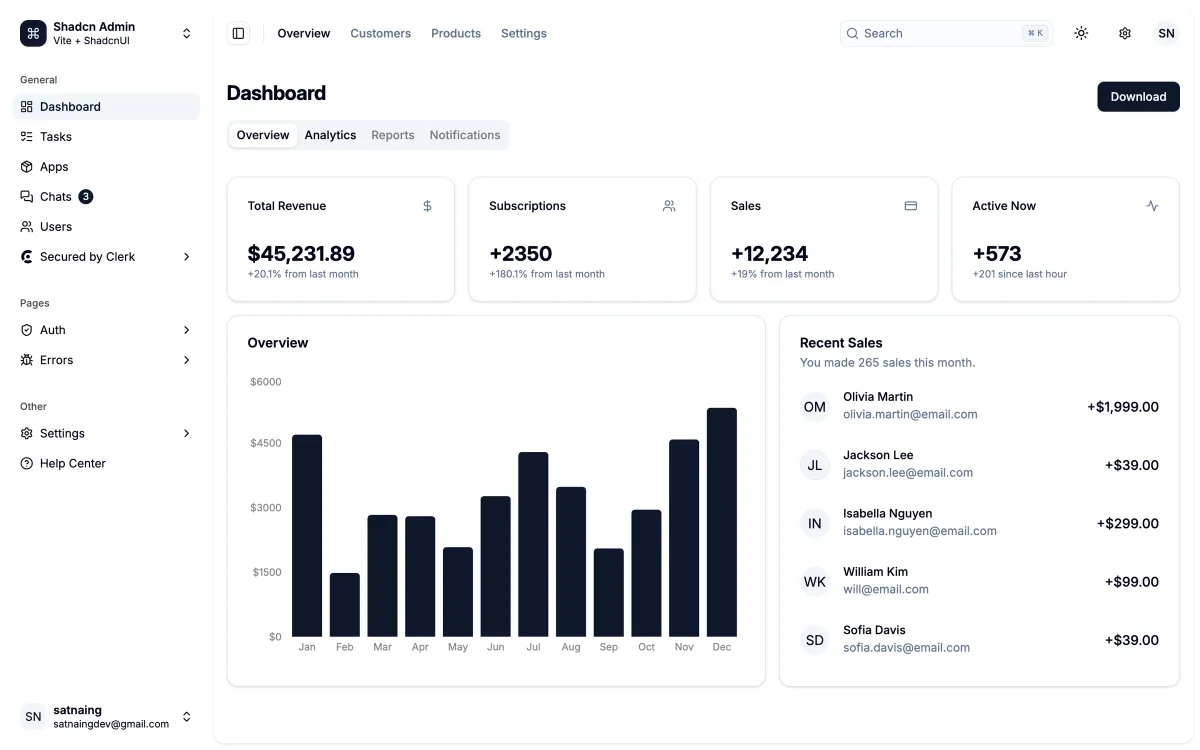Click William Kim's WK avatar
This screenshot has height=750, width=1200.
(x=815, y=582)
